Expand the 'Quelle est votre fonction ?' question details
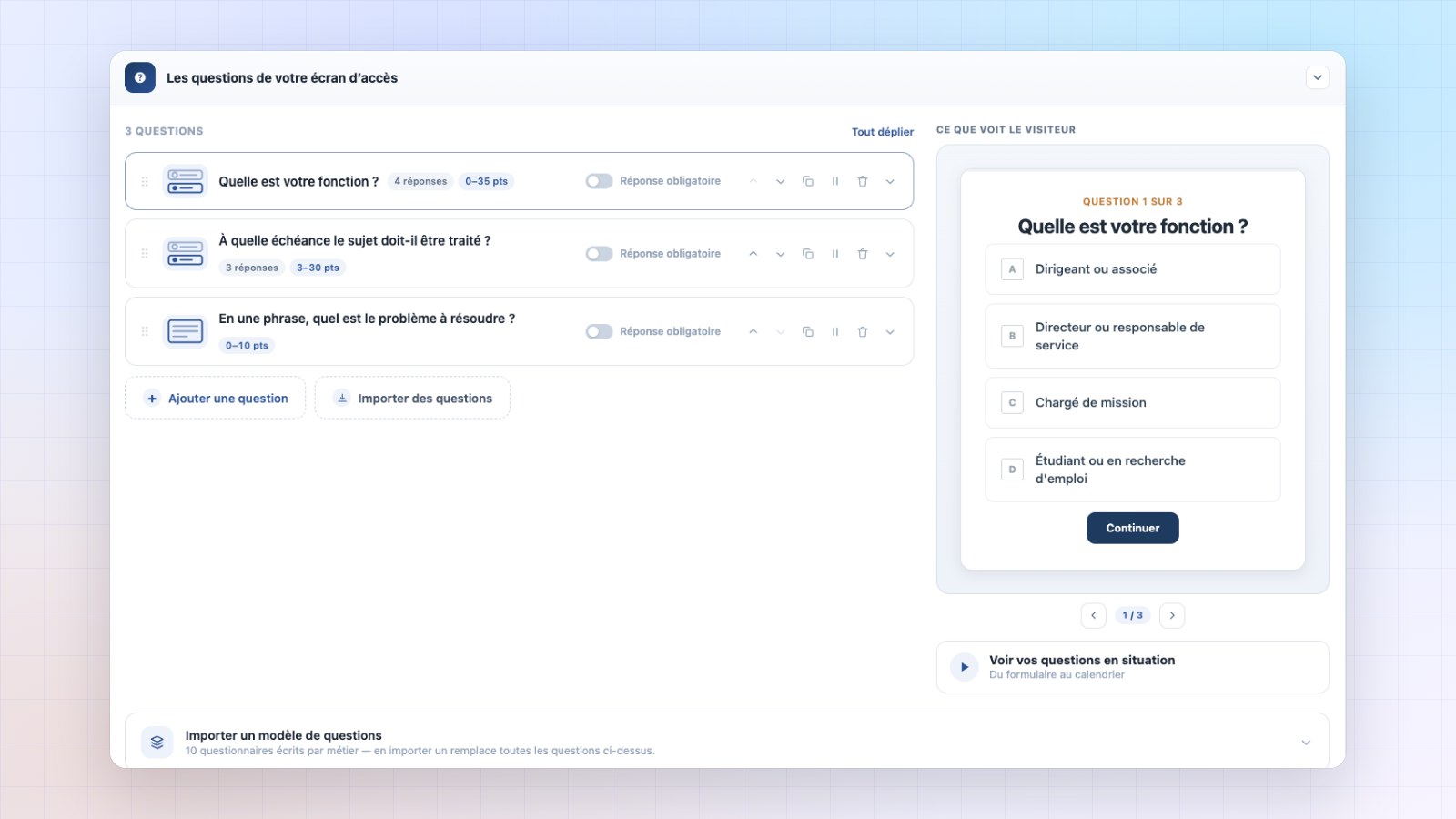1456x819 pixels. (890, 181)
